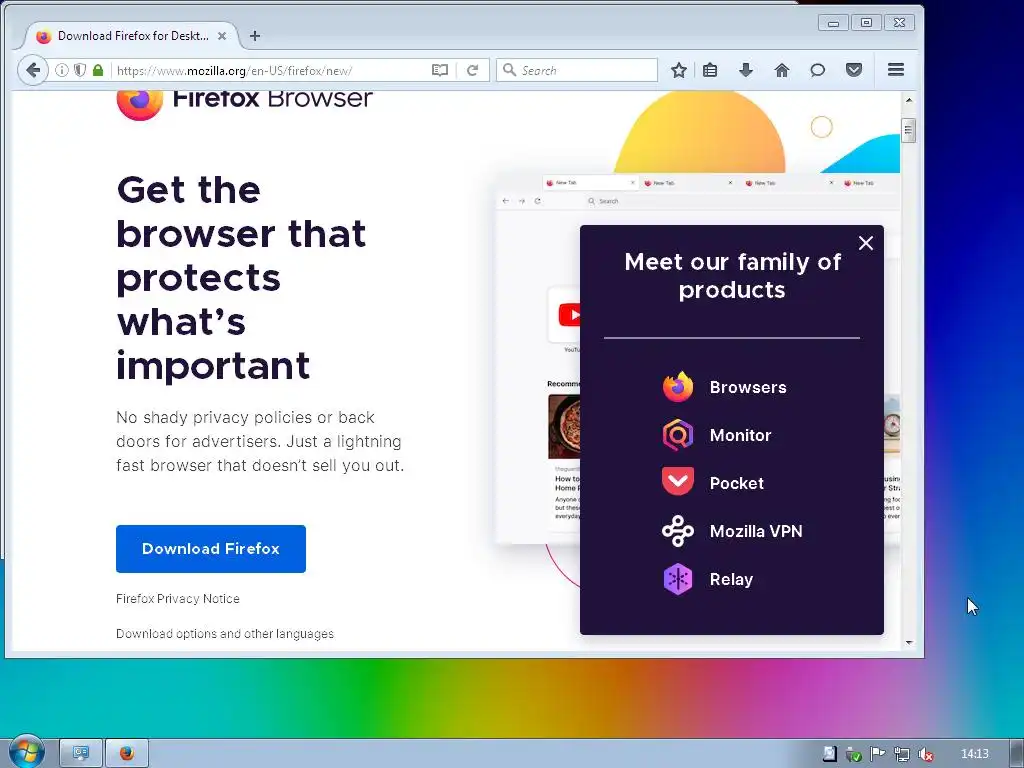The image size is (1024, 768).
Task: Click the YouTube tile in browser mockup
Action: click(565, 315)
